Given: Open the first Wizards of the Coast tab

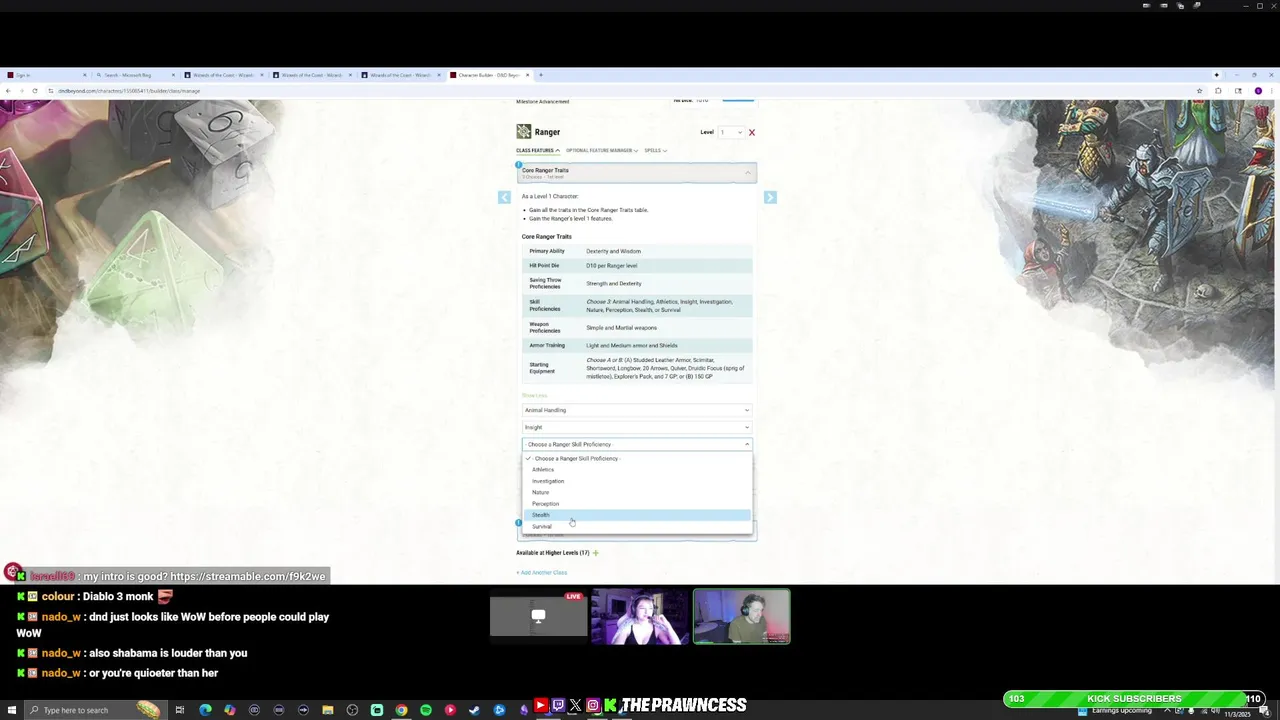Looking at the screenshot, I should click(223, 75).
